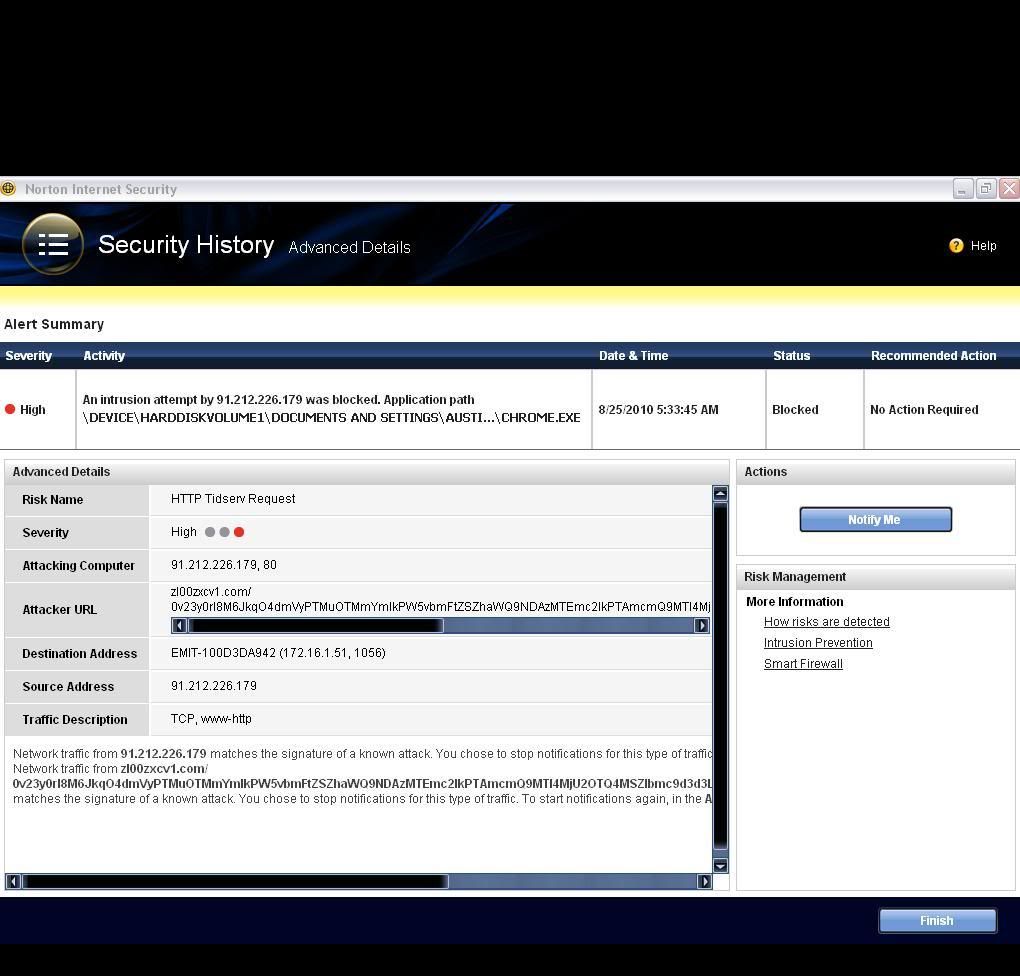Click the EMIT-100D3DA942 destination address
This screenshot has height=976, width=1020.
tap(278, 653)
